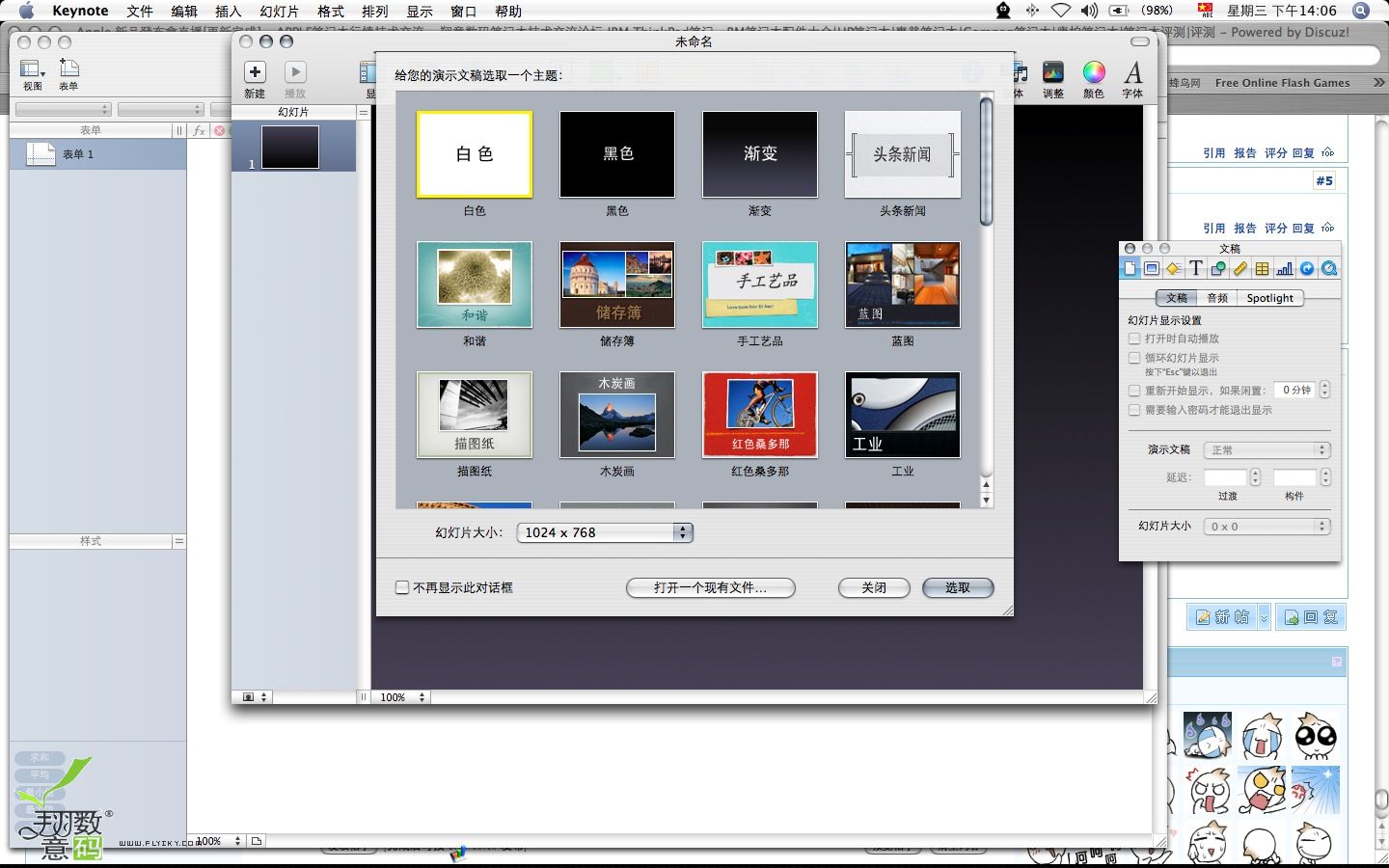Open first style dropdown in Numbers format bar

(x=64, y=109)
